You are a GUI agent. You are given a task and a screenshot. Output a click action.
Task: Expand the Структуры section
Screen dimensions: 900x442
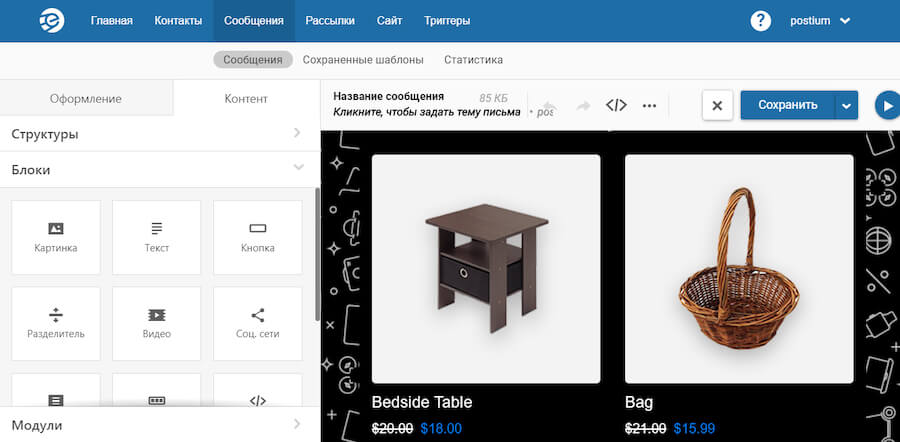[x=156, y=133]
